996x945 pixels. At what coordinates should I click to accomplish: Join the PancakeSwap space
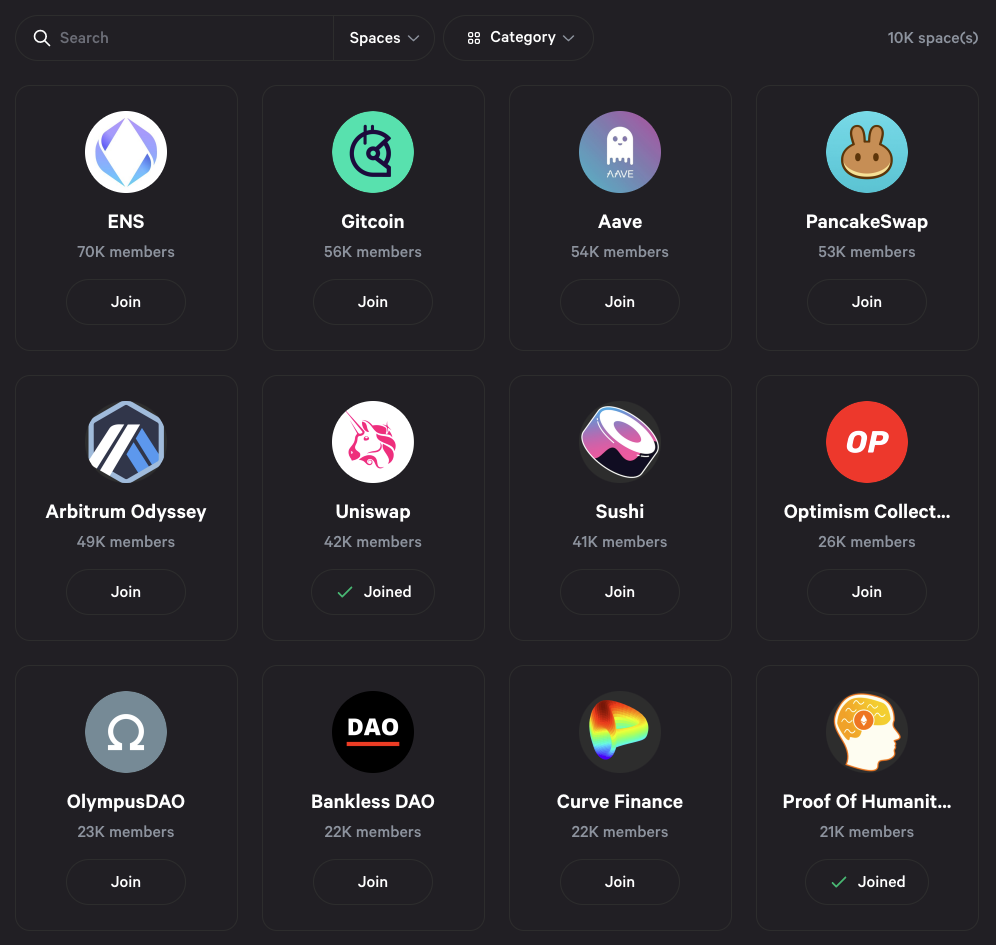pyautogui.click(x=867, y=302)
